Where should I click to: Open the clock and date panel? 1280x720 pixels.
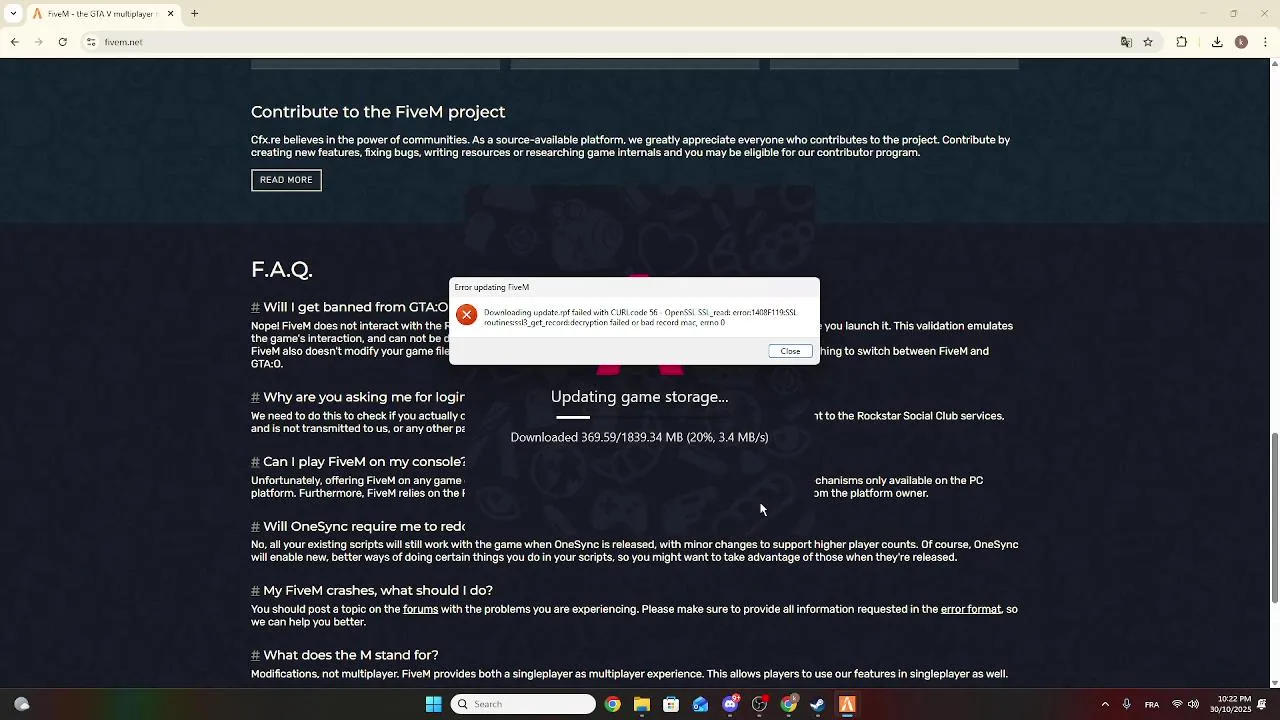[1230, 704]
